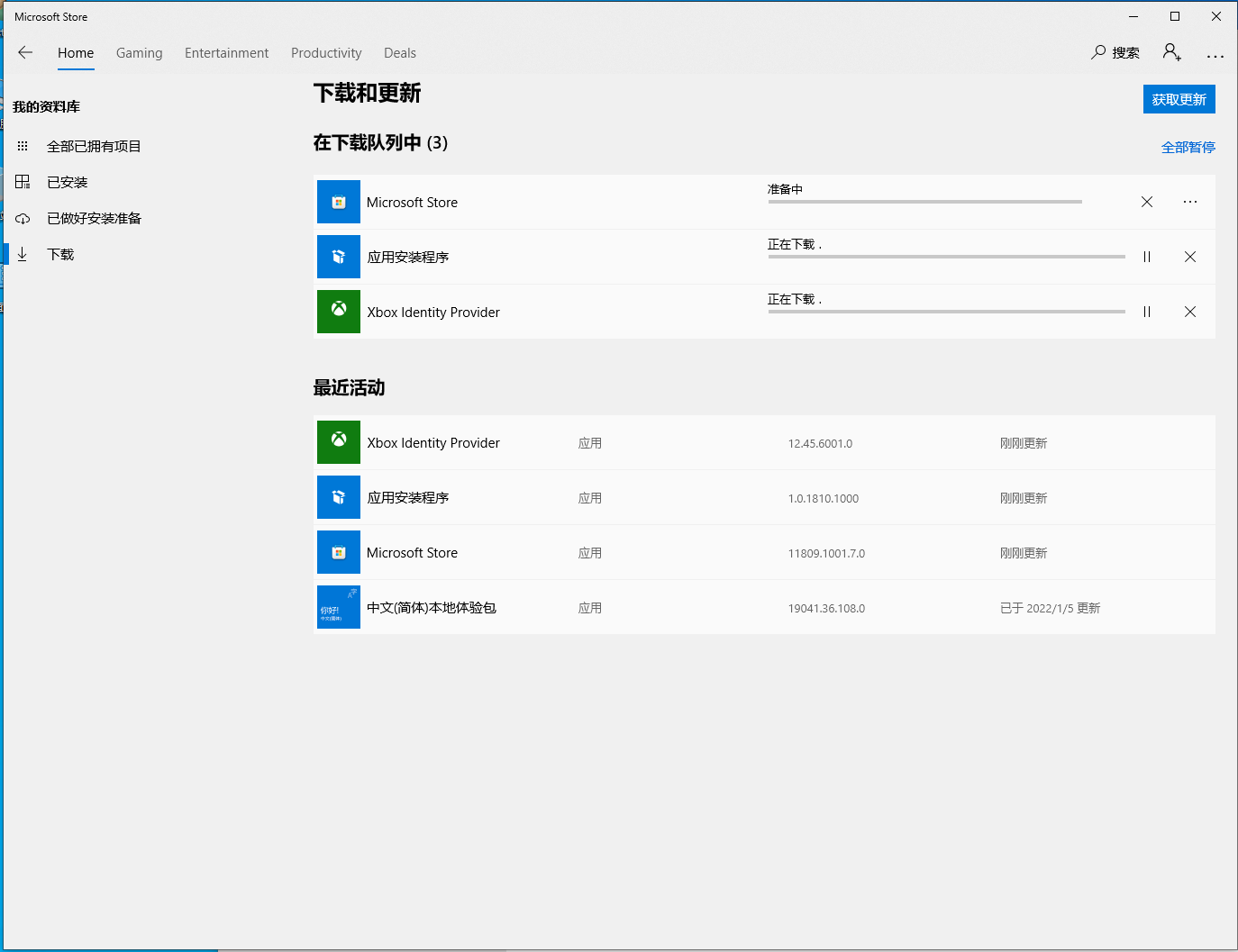The height and width of the screenshot is (952, 1238).
Task: Open the Productivity tab
Action: pyautogui.click(x=326, y=53)
